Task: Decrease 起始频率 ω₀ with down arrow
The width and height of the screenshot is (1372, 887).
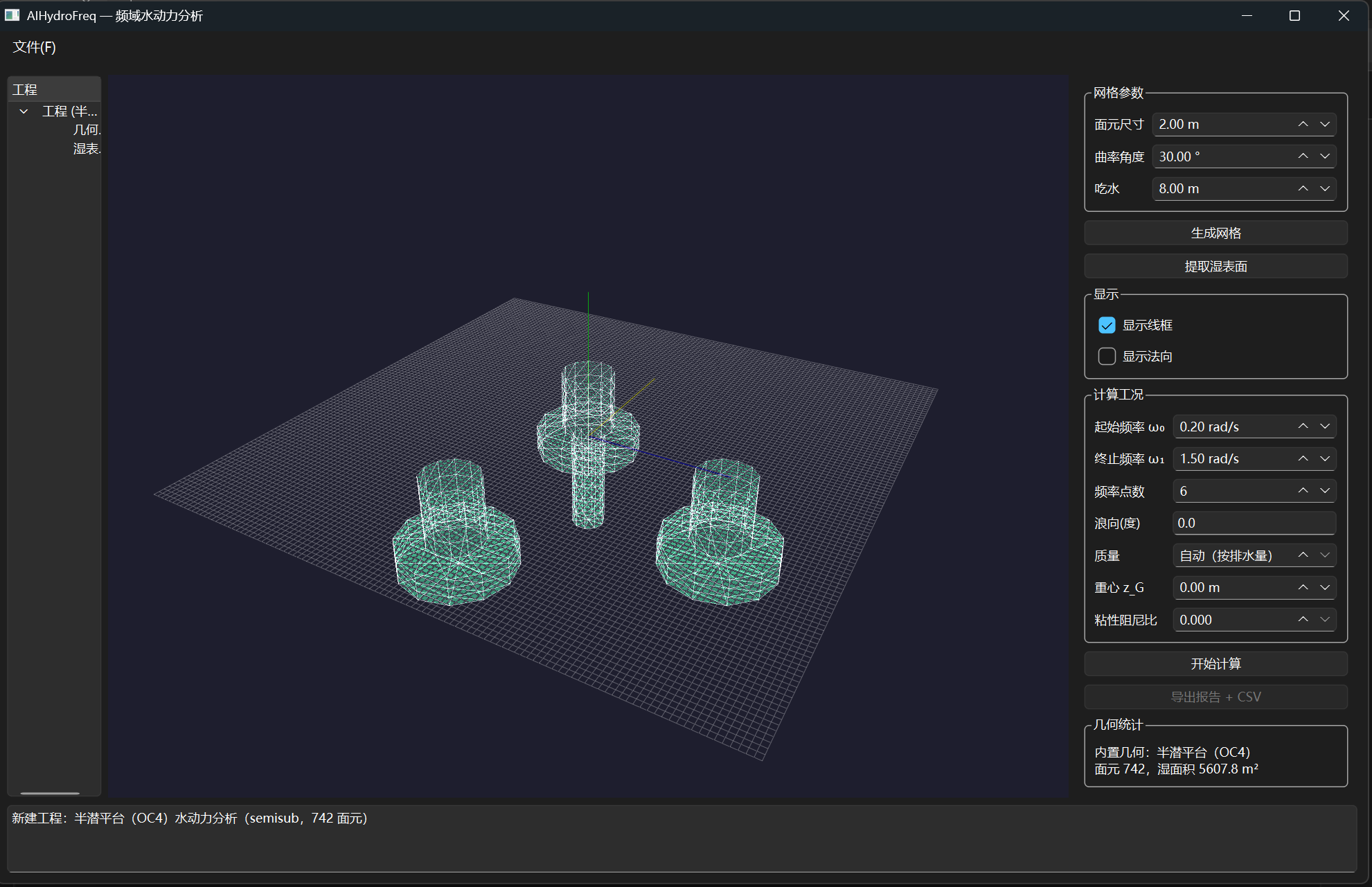Action: click(1325, 427)
